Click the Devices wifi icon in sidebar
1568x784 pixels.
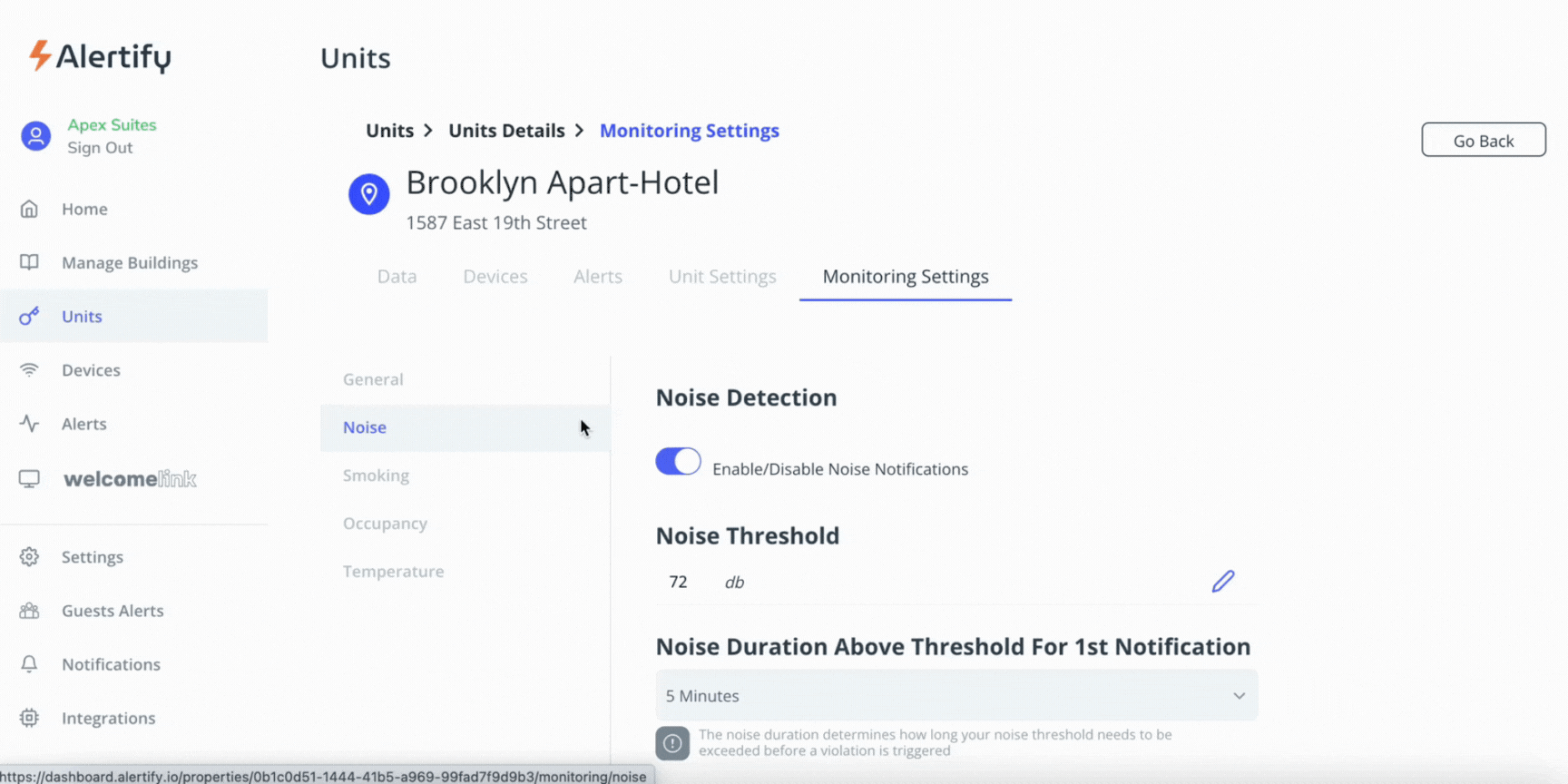(29, 370)
